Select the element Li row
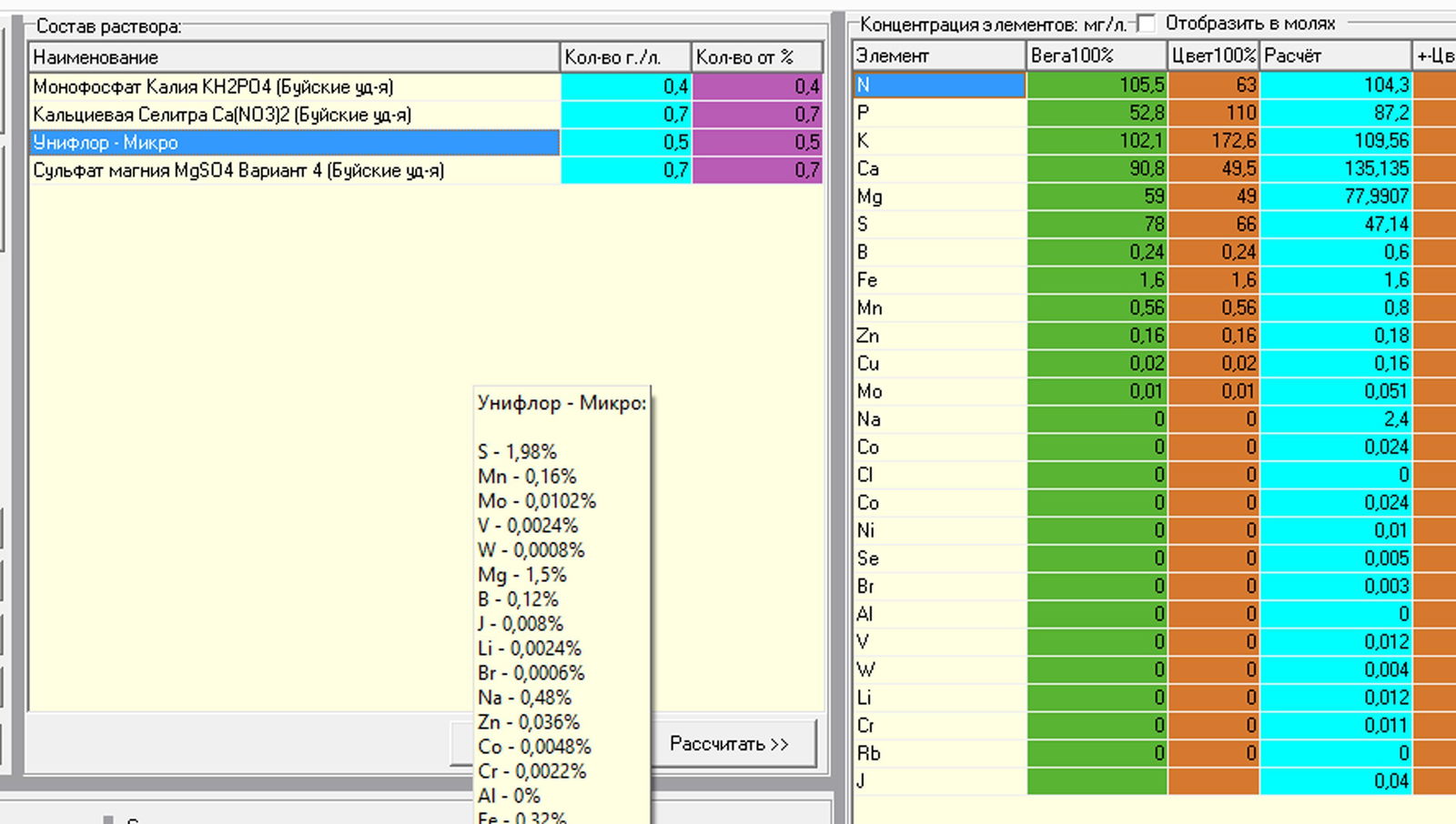The image size is (1456, 824). point(939,698)
